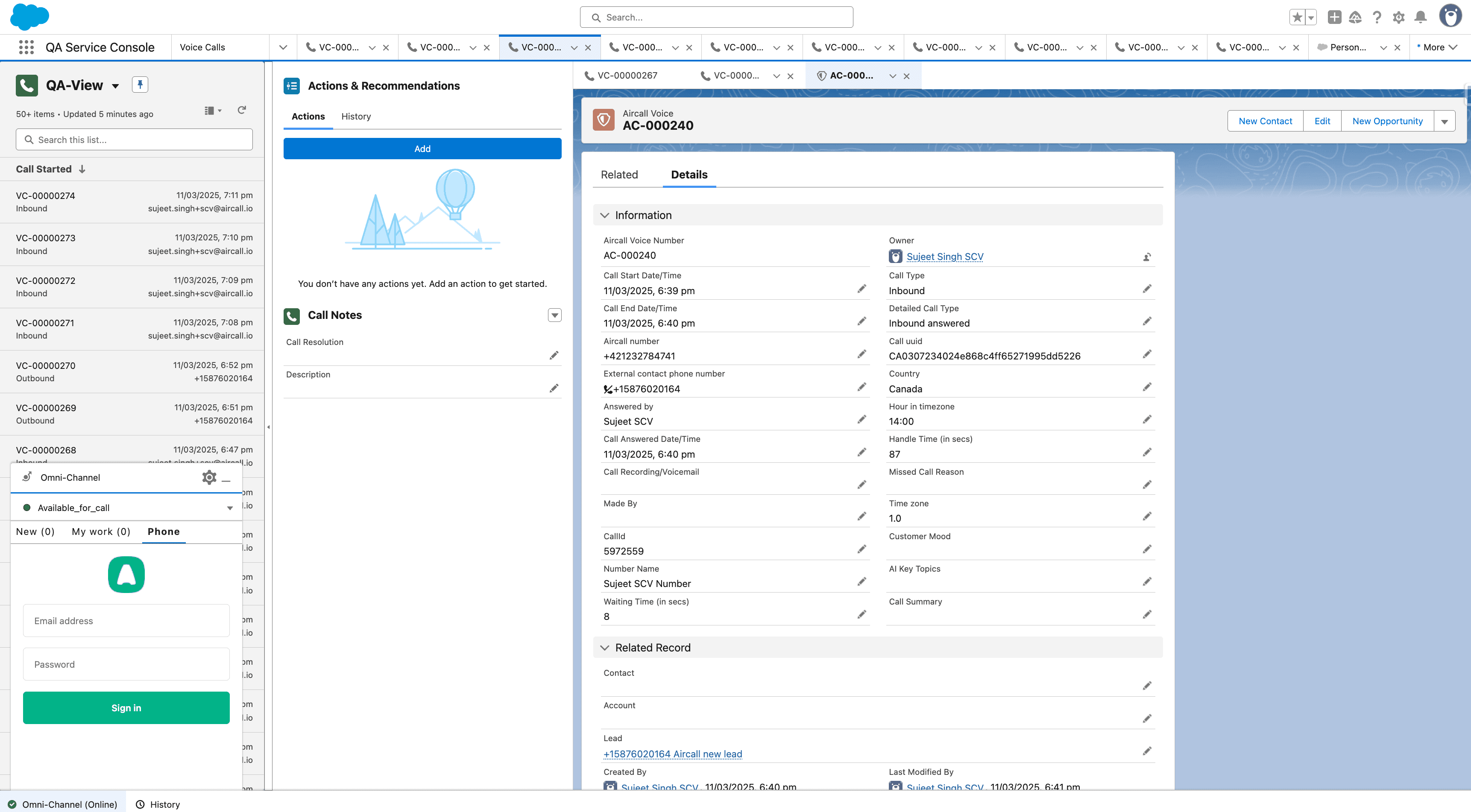Open VC-00000267 subtab
The height and width of the screenshot is (812, 1471).
point(621,75)
